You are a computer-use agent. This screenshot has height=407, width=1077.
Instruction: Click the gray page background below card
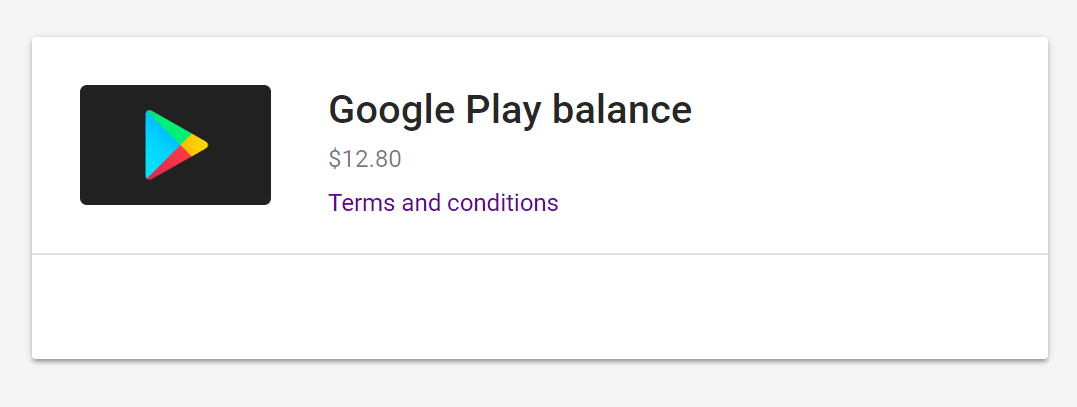tap(540, 384)
